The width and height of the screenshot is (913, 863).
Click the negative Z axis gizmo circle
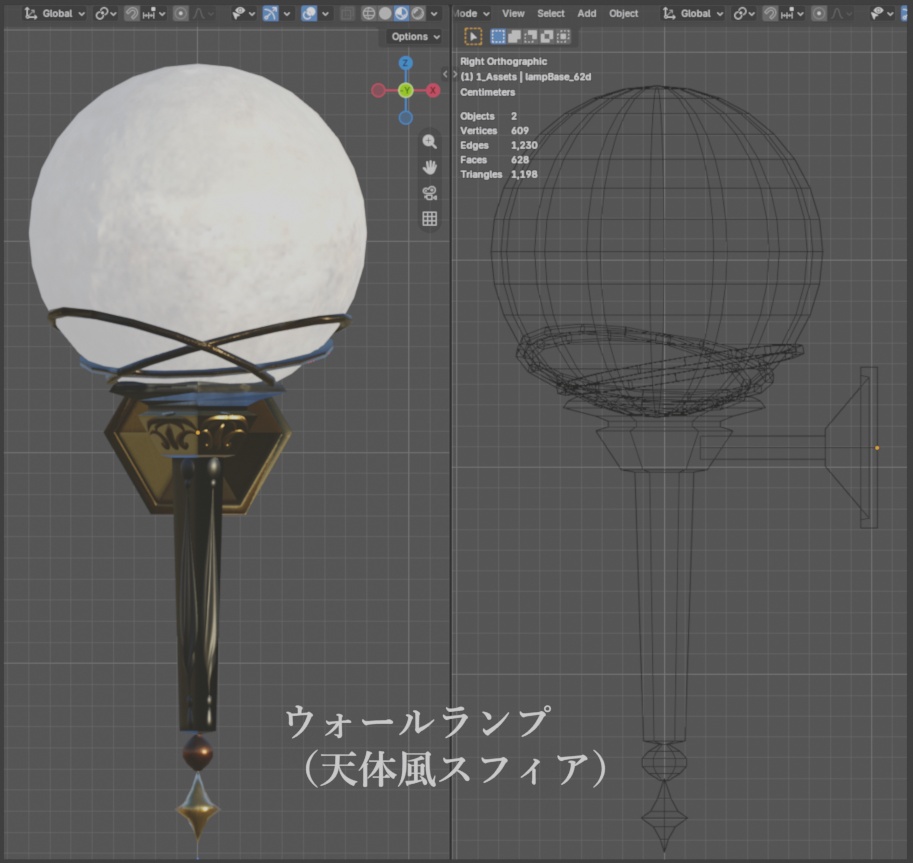pos(406,118)
